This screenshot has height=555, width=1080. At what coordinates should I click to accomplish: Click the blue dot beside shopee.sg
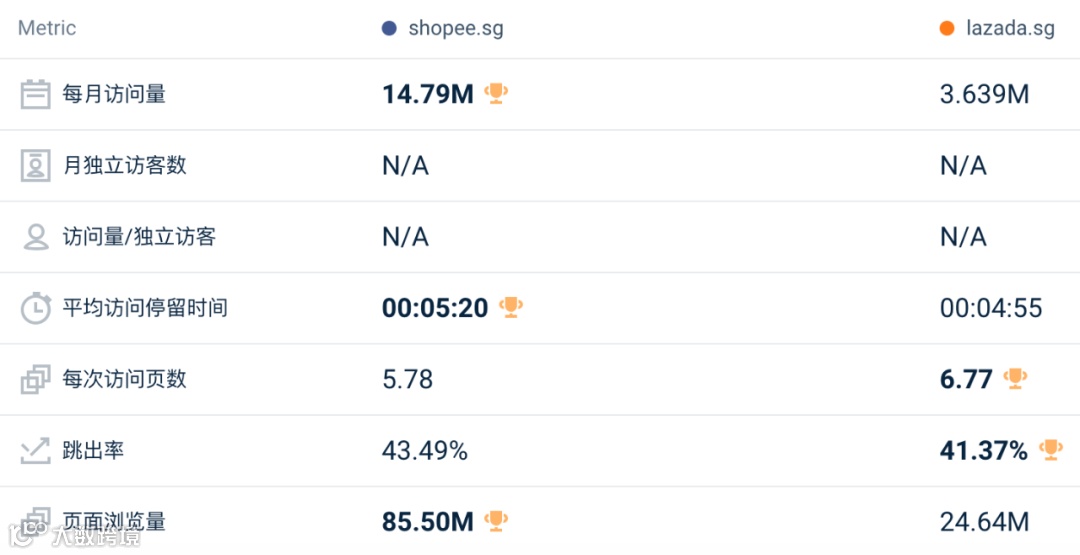[x=389, y=28]
